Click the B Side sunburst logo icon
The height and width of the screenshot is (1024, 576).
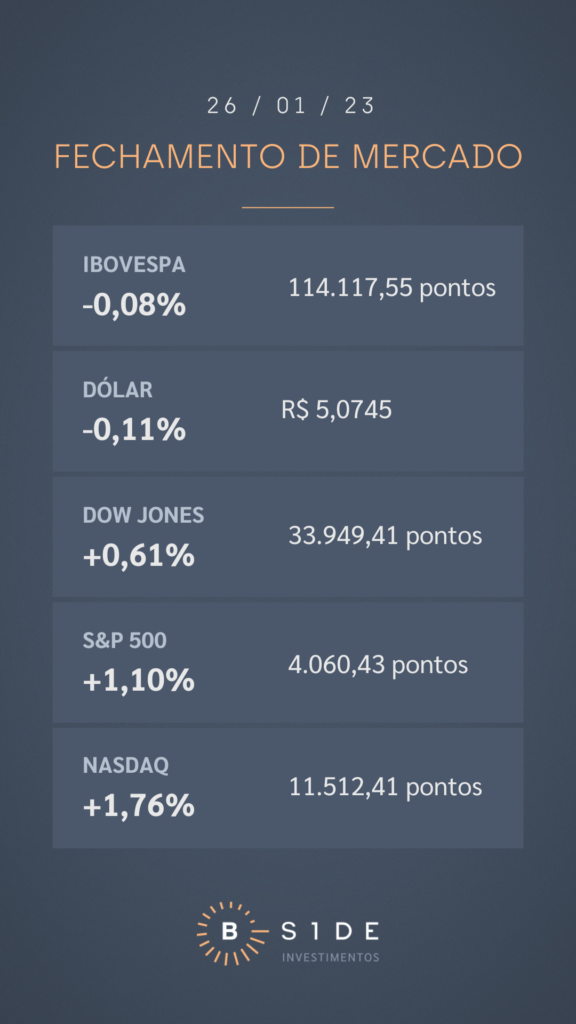tap(229, 933)
